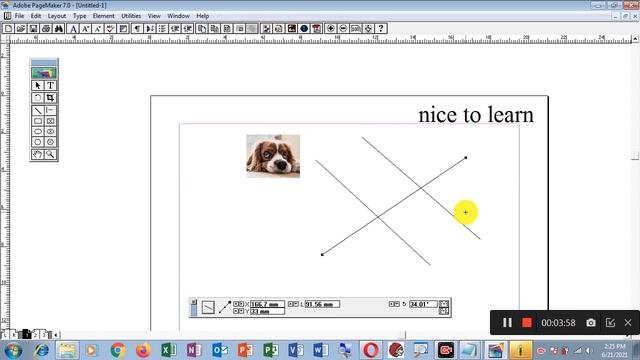Click the Actual Size toolbar icon
The image size is (640, 360).
coord(356,29)
